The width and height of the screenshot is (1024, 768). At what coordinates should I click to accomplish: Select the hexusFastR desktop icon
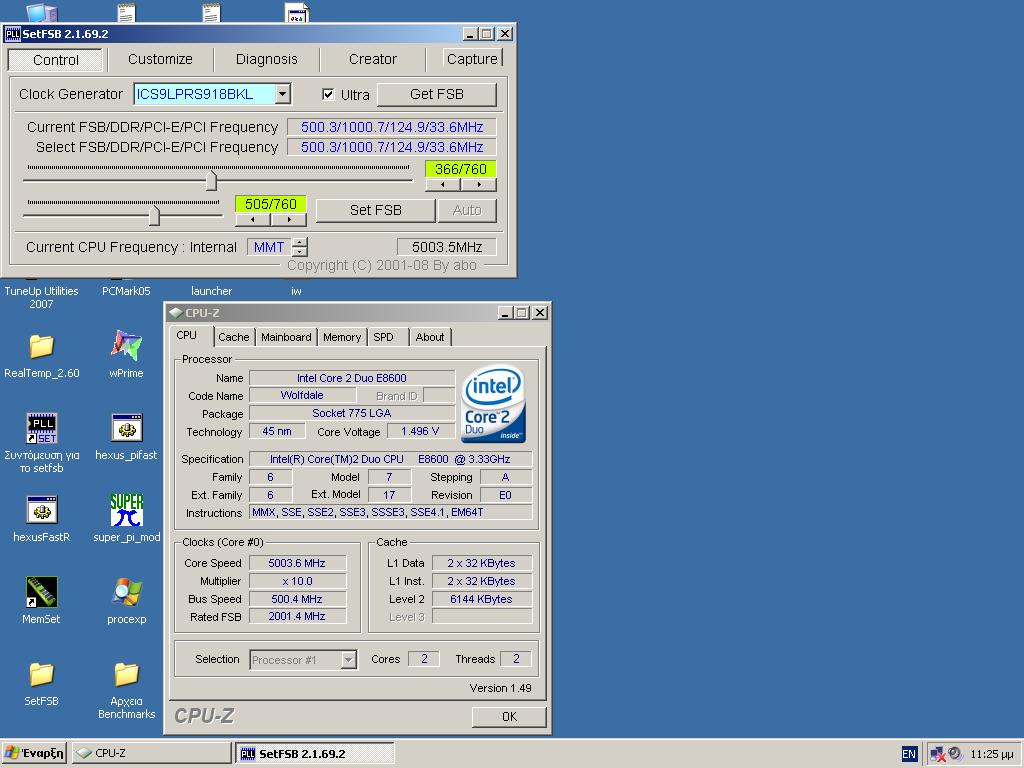click(x=42, y=510)
